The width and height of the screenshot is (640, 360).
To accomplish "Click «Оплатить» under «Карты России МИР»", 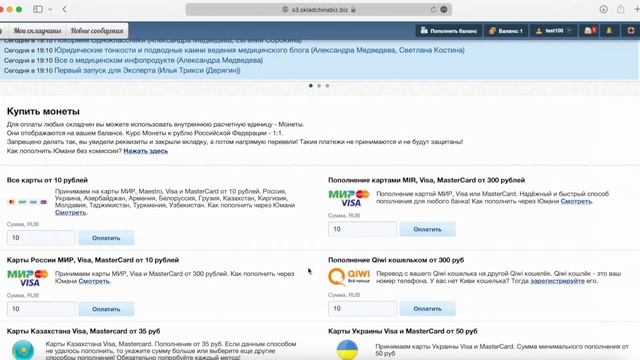I will [106, 309].
